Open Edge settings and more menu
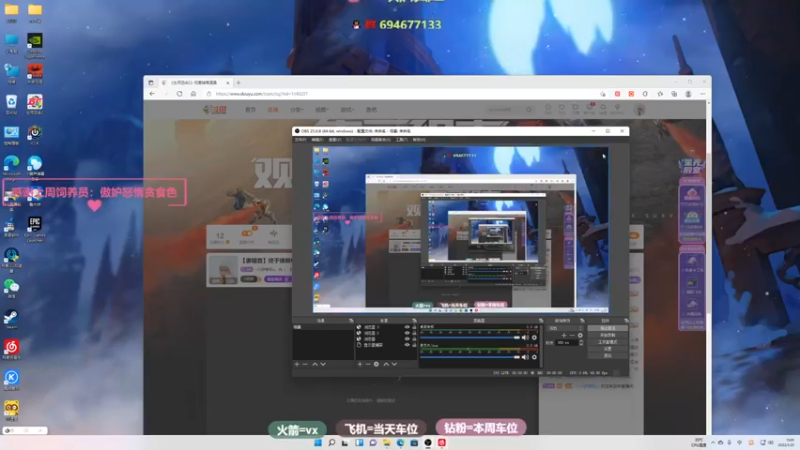The height and width of the screenshot is (450, 800). click(x=703, y=94)
